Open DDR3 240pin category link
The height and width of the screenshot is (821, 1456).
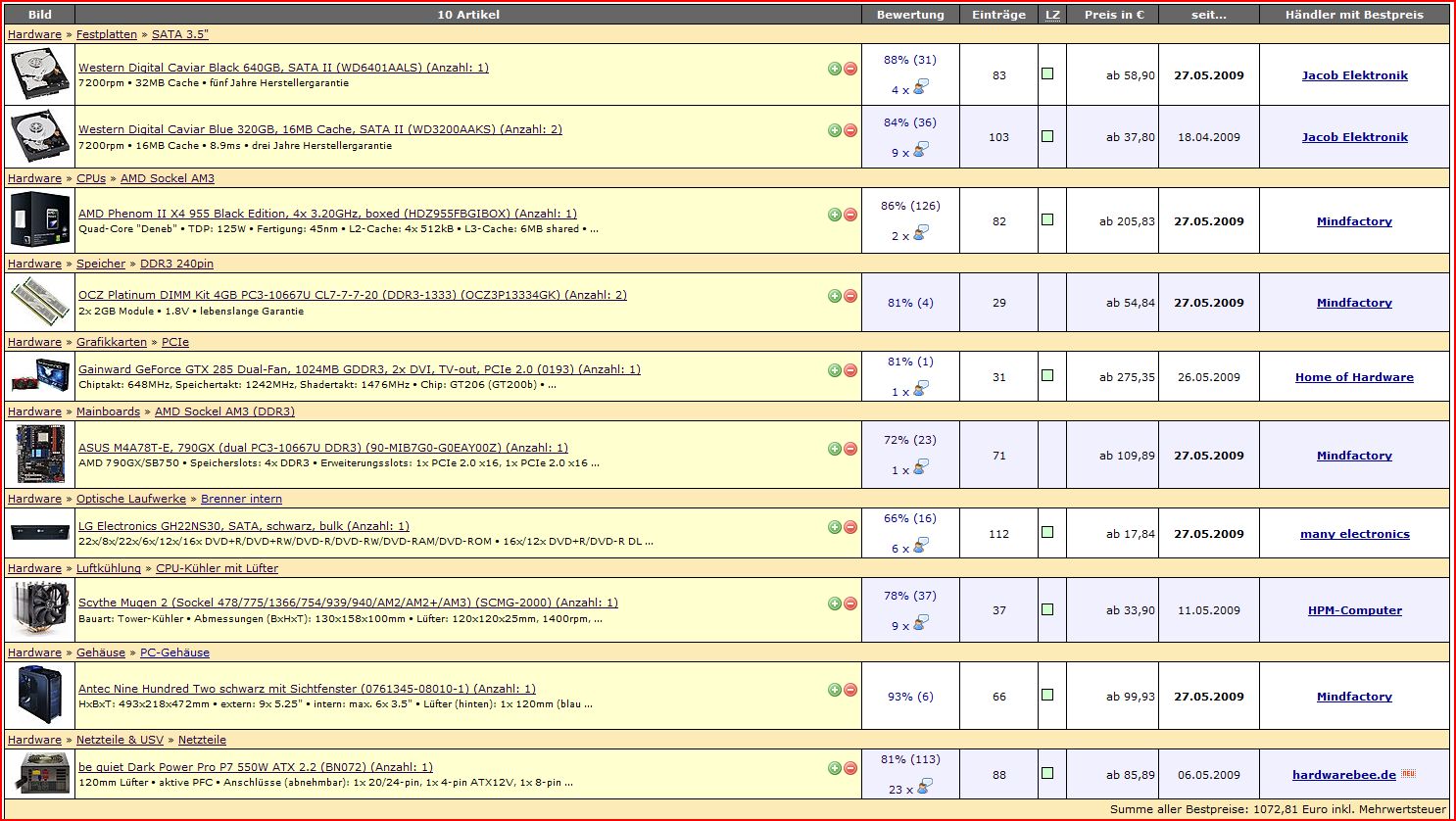[176, 264]
